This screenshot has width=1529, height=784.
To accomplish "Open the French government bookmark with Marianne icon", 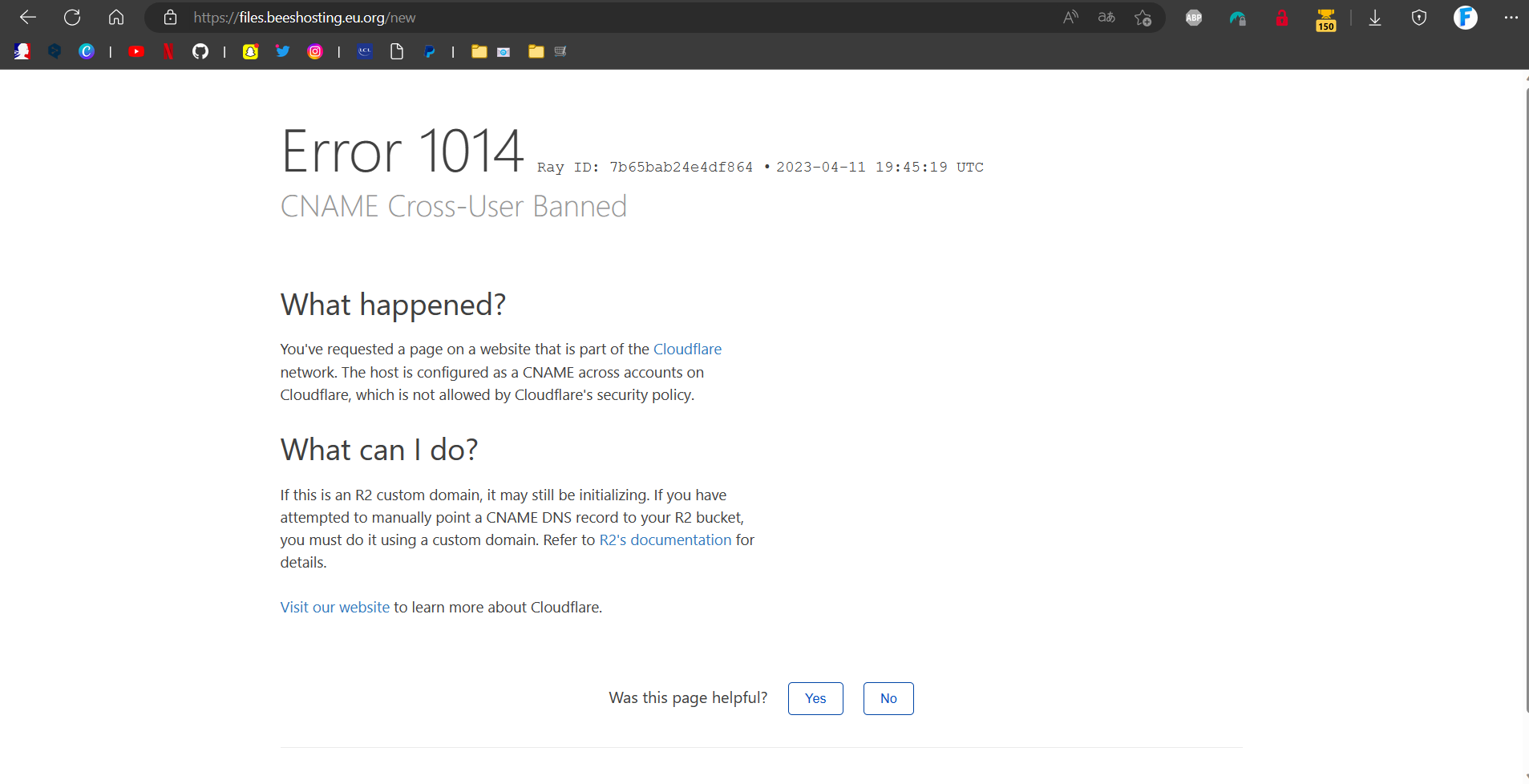I will (x=22, y=51).
